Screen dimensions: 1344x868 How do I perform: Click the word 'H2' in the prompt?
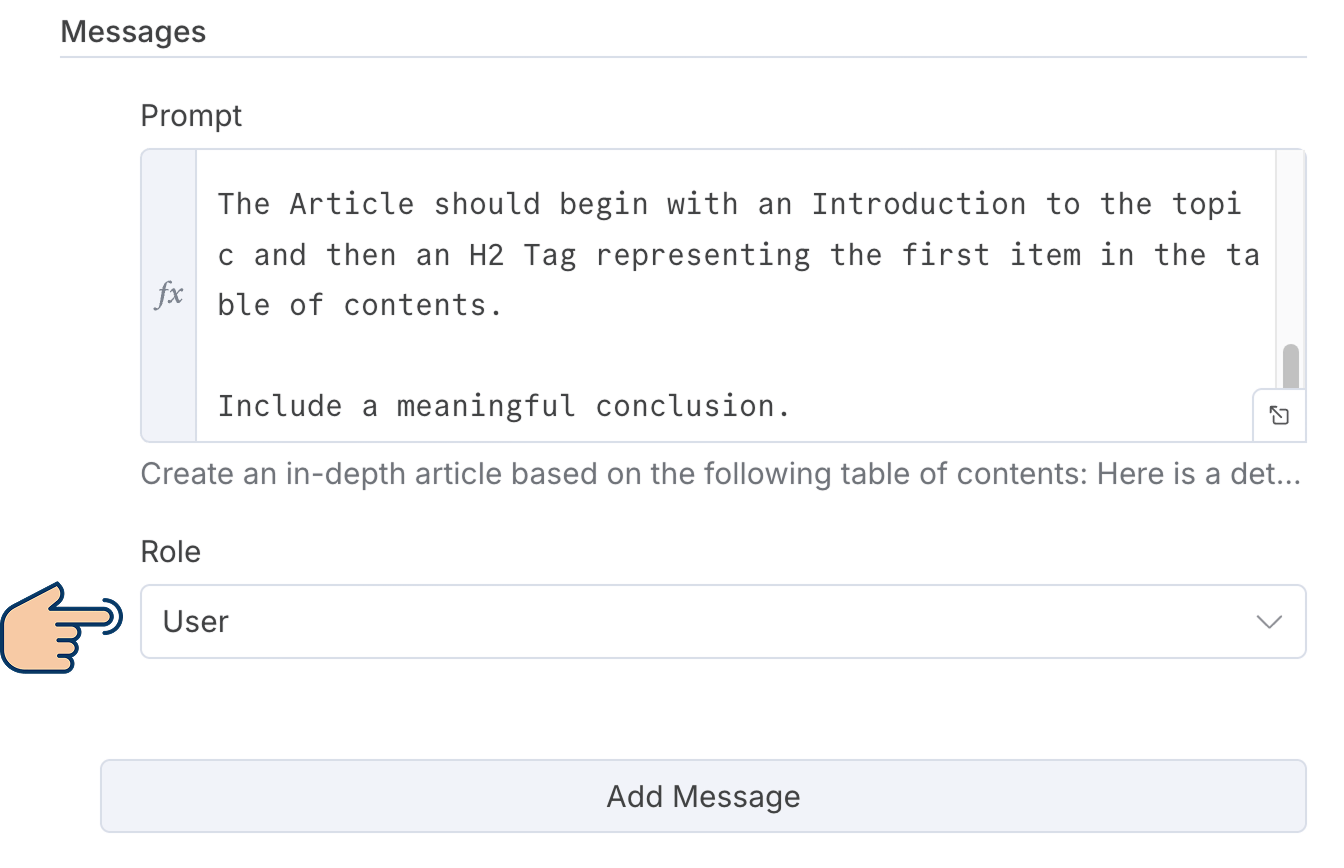(x=487, y=255)
